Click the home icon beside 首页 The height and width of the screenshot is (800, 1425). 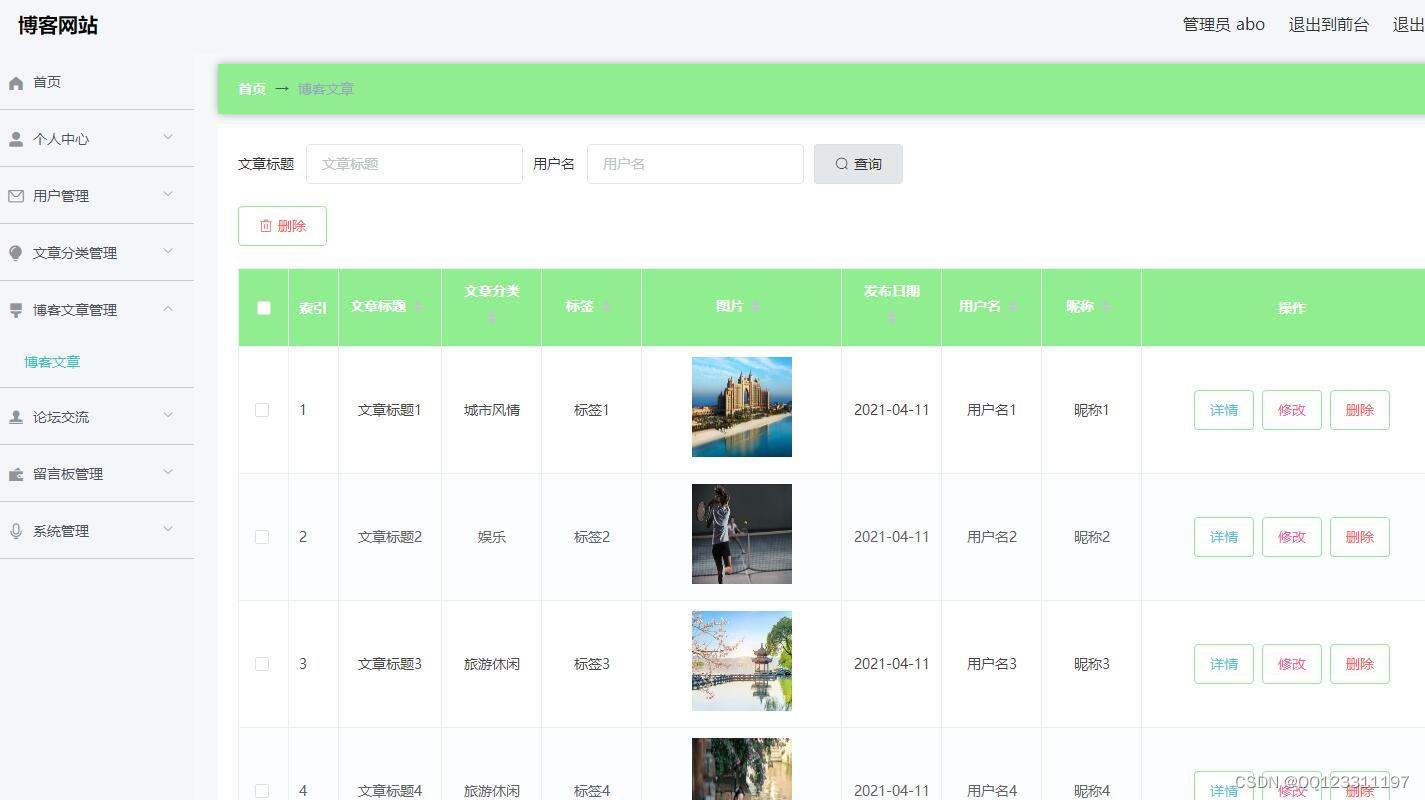(16, 83)
